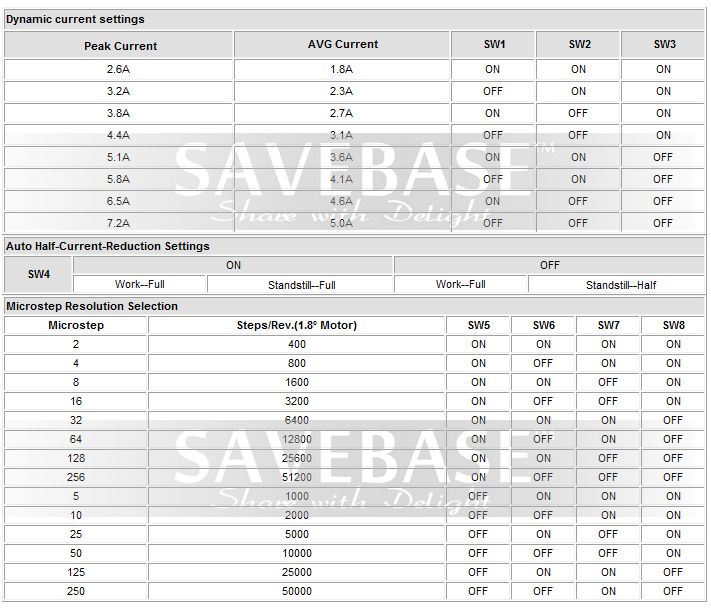
Task: Click the Steps/Rev.(1.8° Motor) header
Action: (x=297, y=325)
